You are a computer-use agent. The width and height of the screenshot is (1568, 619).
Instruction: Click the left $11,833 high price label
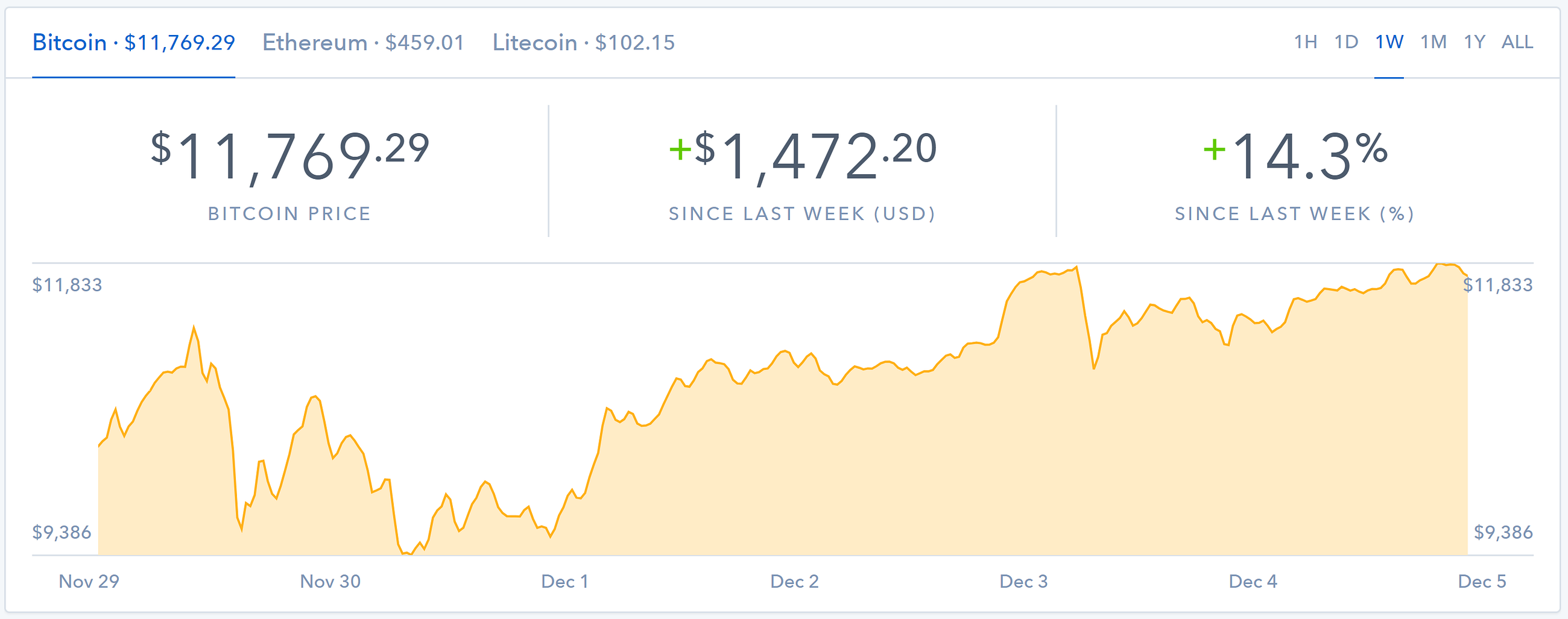pyautogui.click(x=67, y=284)
